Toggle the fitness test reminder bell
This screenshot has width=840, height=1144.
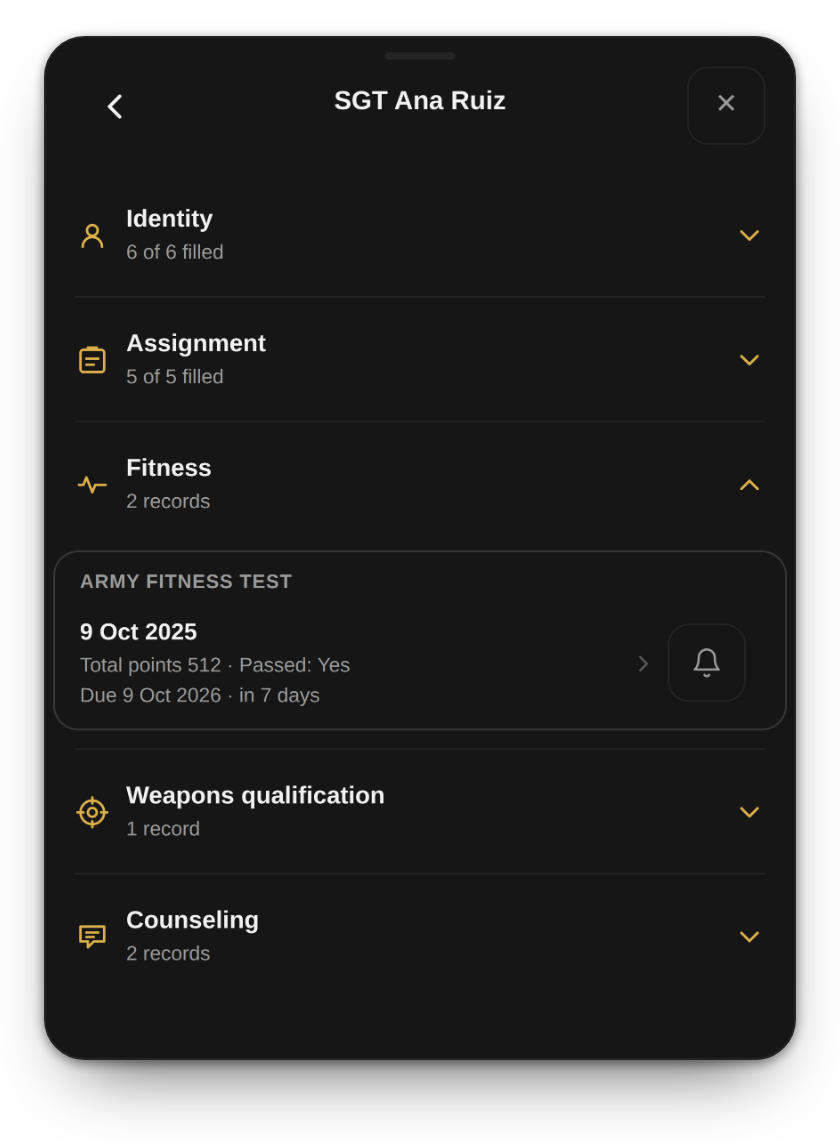point(706,662)
